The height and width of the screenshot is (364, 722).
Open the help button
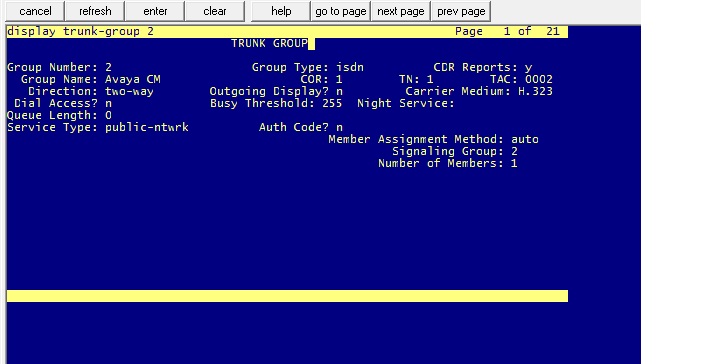[281, 11]
